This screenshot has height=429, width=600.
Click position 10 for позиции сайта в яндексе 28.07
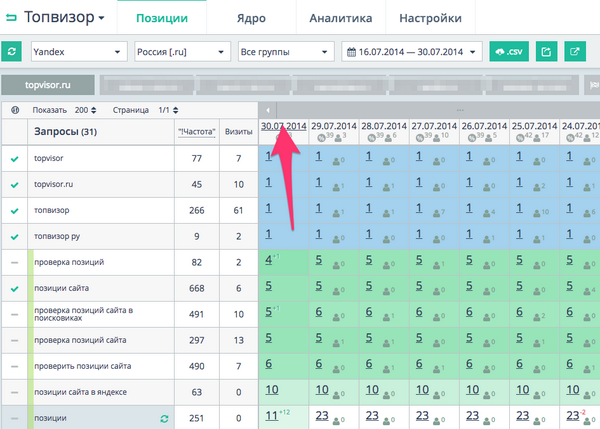(372, 390)
